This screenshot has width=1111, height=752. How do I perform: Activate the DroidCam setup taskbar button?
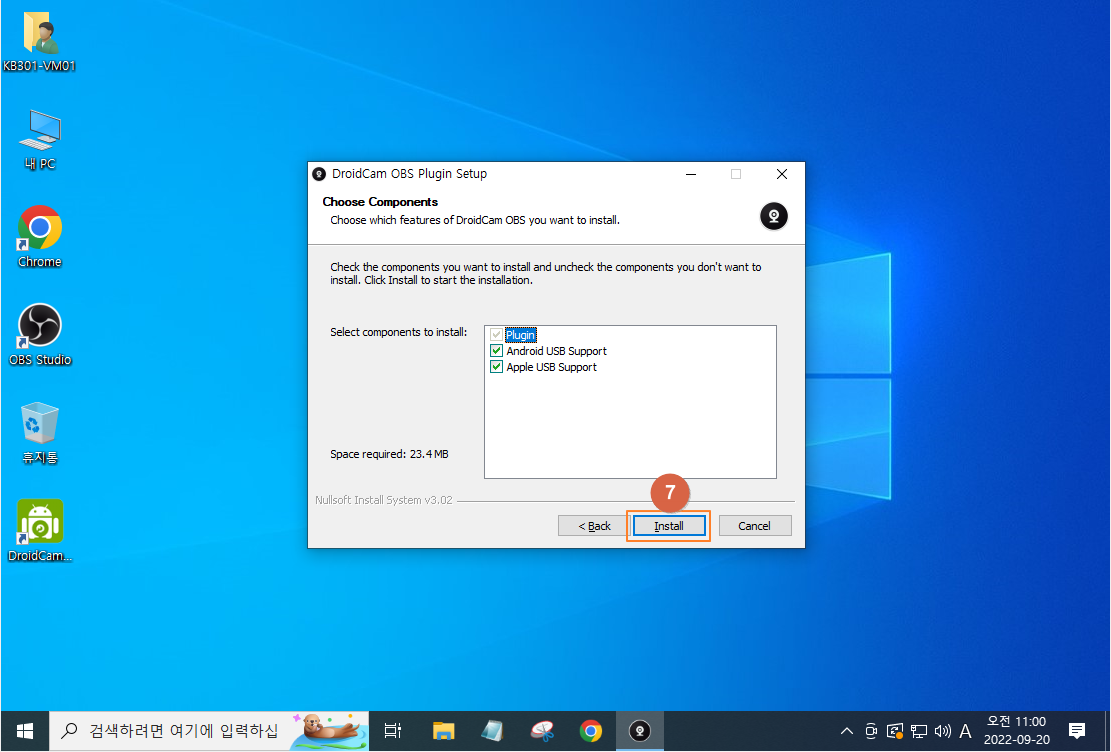[x=640, y=731]
